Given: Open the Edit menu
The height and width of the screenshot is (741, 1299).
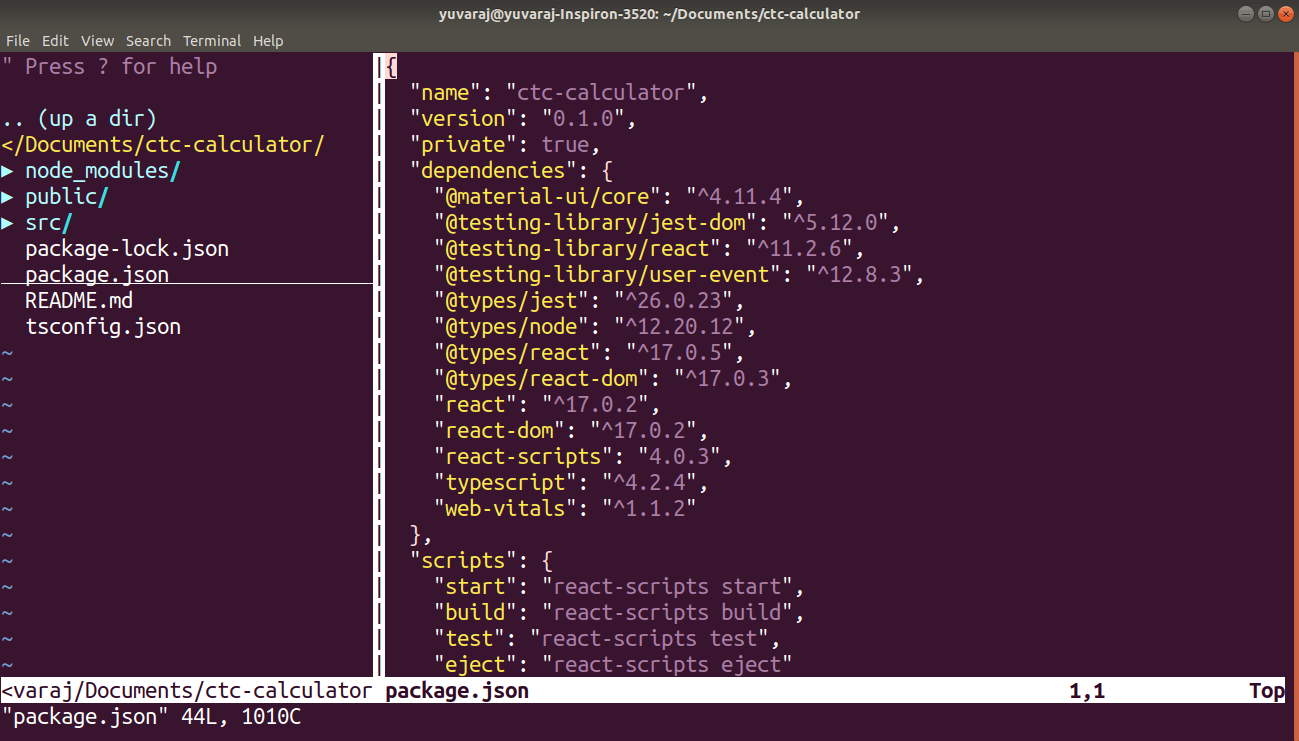Looking at the screenshot, I should click(x=55, y=41).
